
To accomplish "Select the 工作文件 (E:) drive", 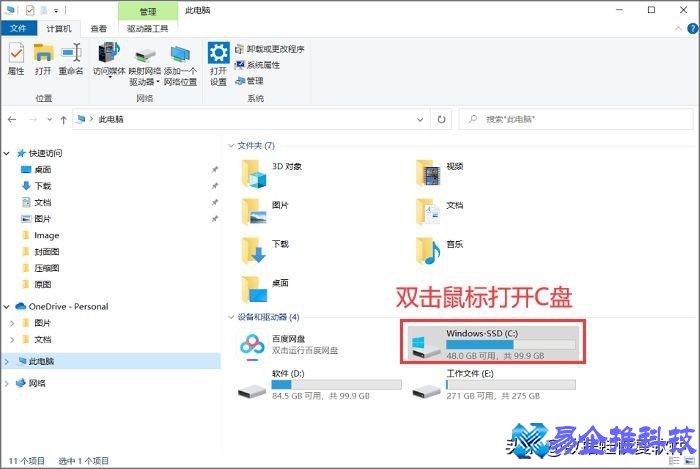I will (493, 385).
